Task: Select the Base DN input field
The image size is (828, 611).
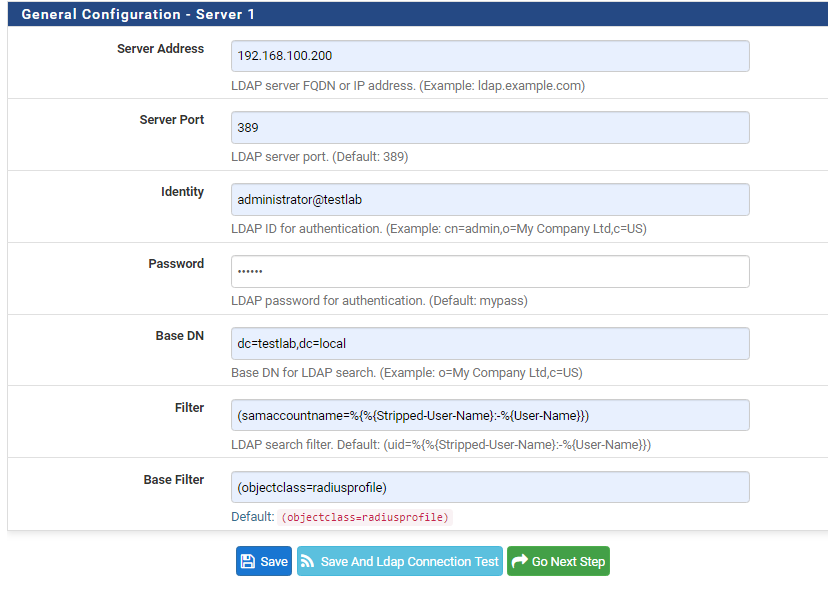Action: pos(490,343)
